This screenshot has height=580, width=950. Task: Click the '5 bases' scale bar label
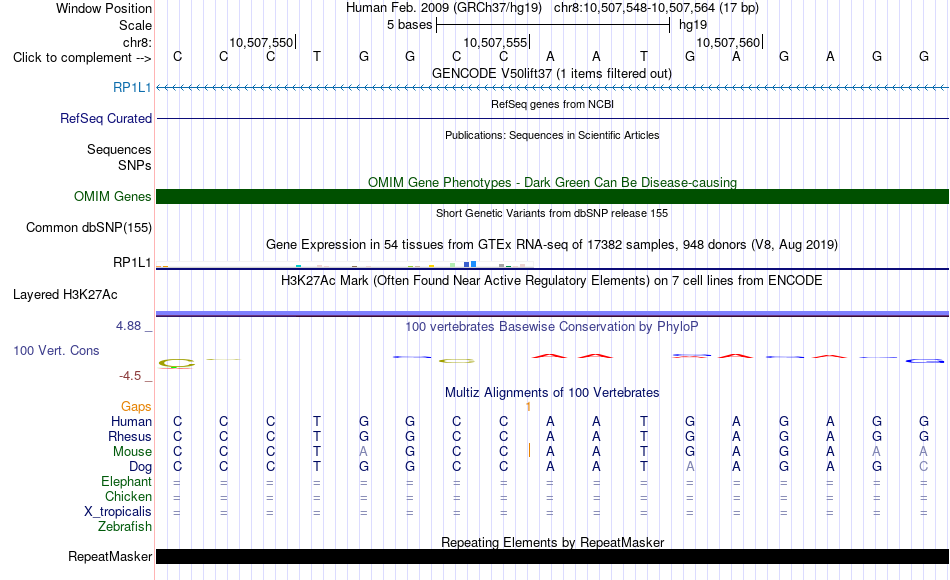[x=410, y=25]
